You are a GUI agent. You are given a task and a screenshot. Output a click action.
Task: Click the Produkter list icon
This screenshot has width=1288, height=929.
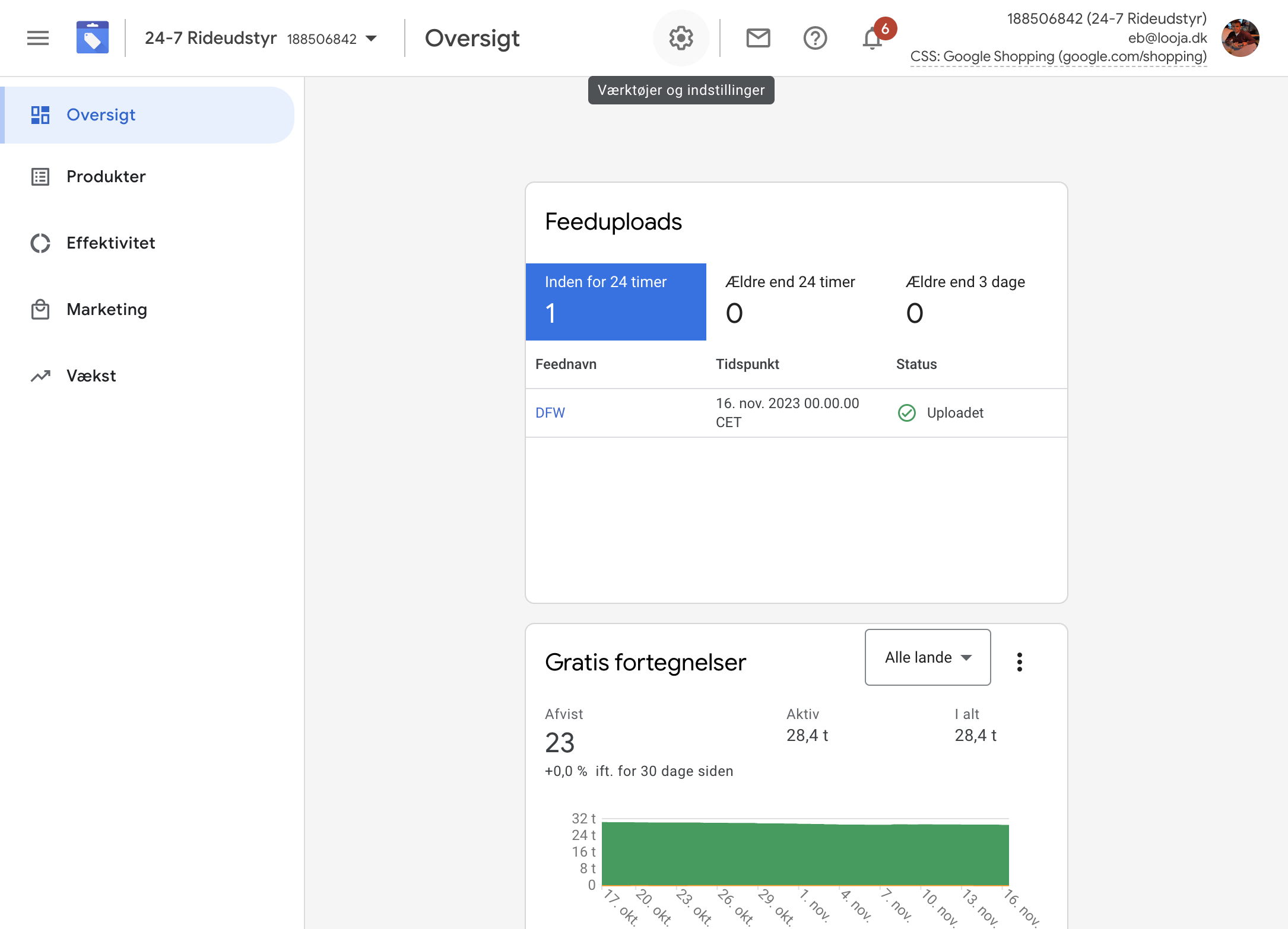(40, 177)
